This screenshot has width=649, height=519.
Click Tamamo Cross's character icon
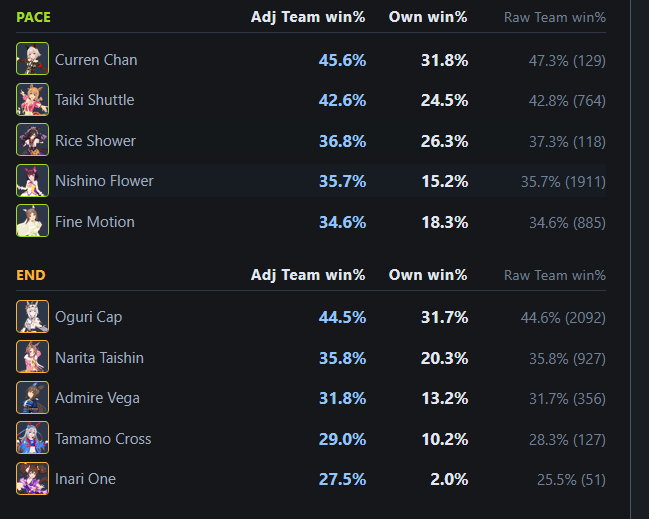click(x=32, y=437)
